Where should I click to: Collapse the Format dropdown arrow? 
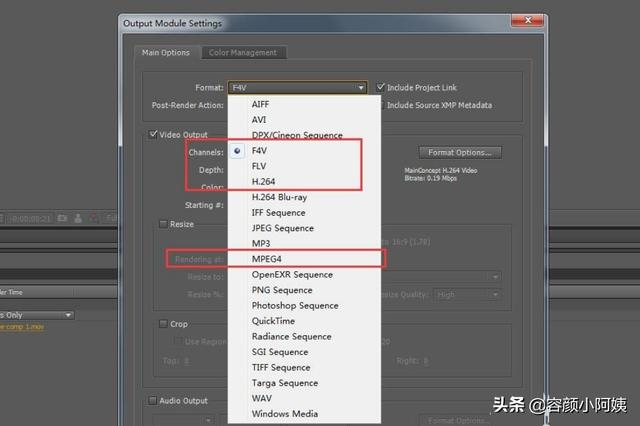(x=361, y=88)
